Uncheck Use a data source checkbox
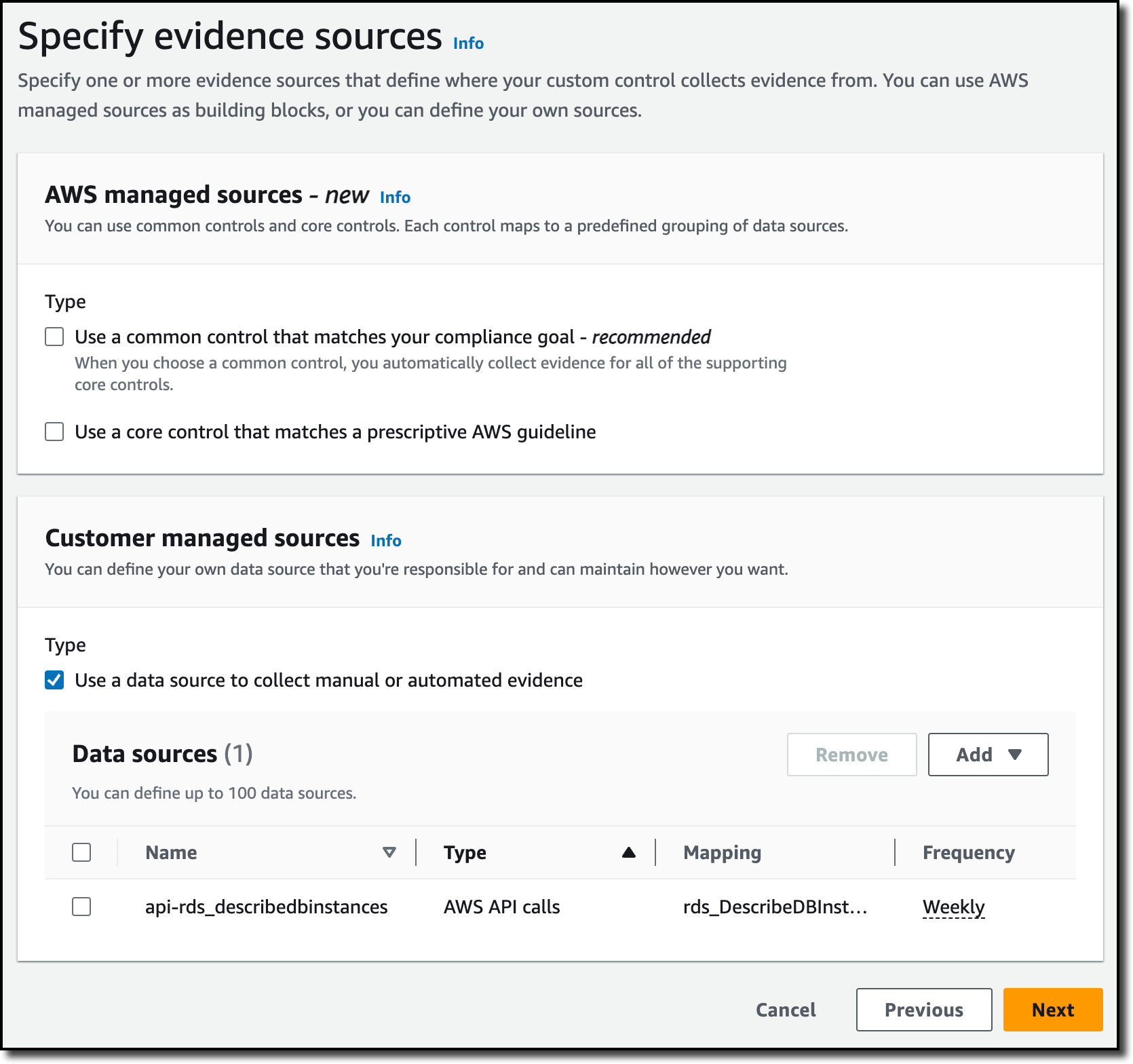This screenshot has height=1064, width=1133. click(54, 680)
